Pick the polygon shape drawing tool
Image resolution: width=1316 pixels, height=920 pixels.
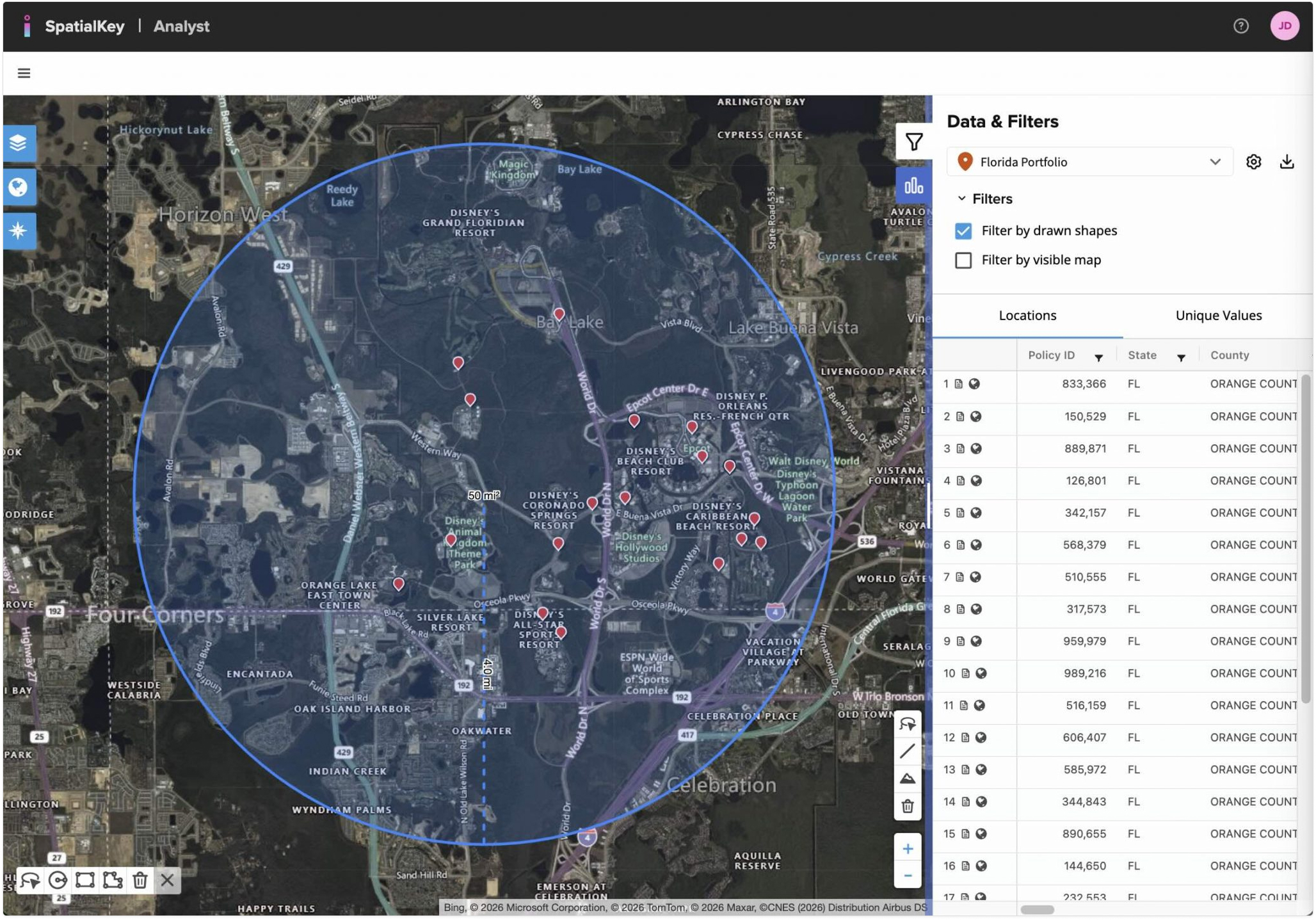pyautogui.click(x=113, y=880)
